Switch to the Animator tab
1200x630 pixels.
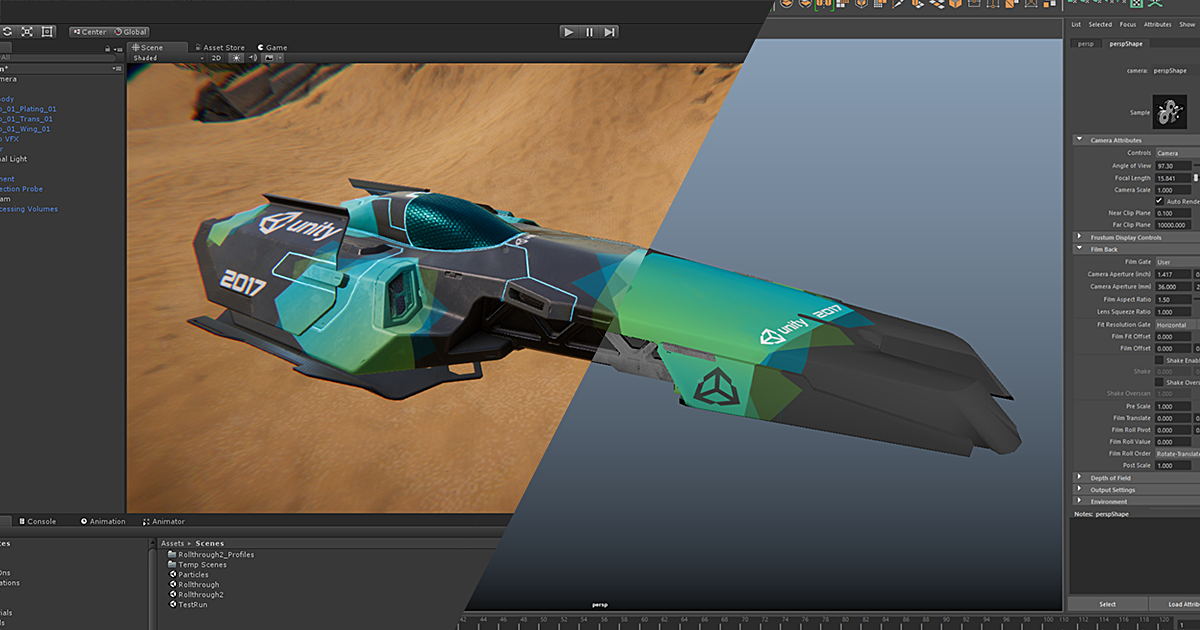coord(164,521)
